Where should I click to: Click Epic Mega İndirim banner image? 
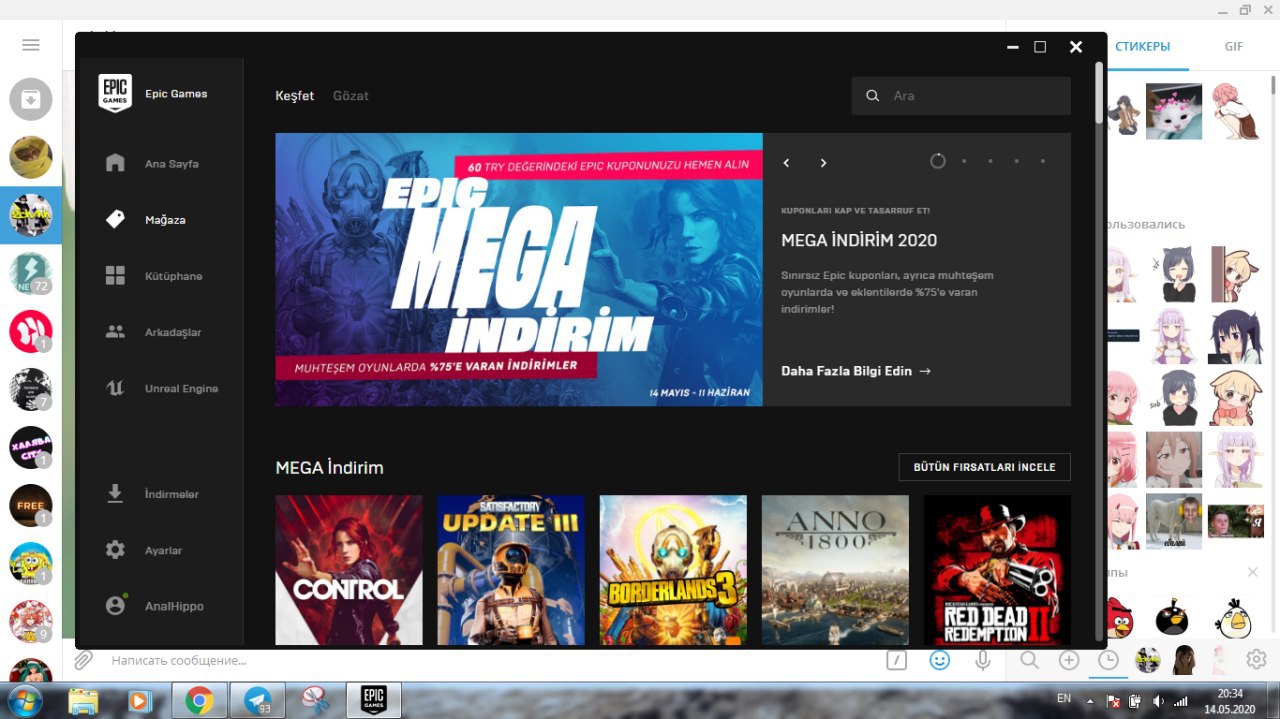(519, 269)
